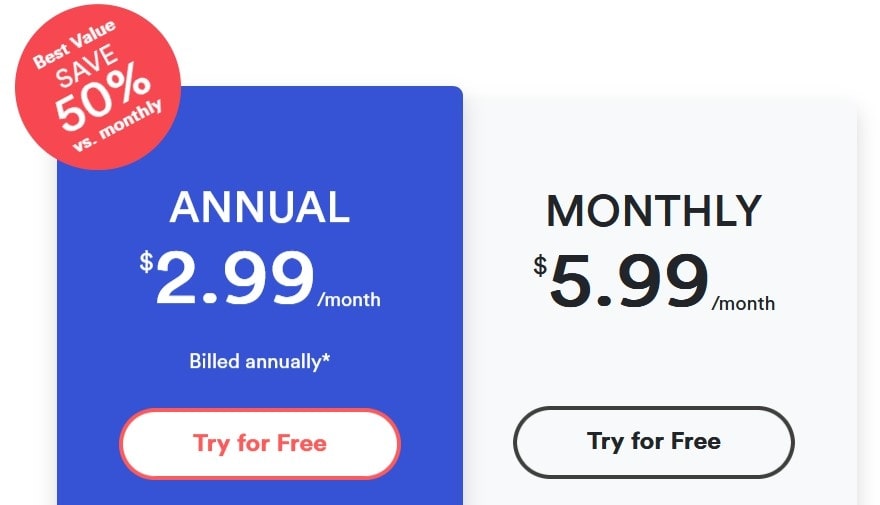This screenshot has width=880, height=505.
Task: Click the red Try for Free button on the Annual plan
Action: (x=260, y=443)
